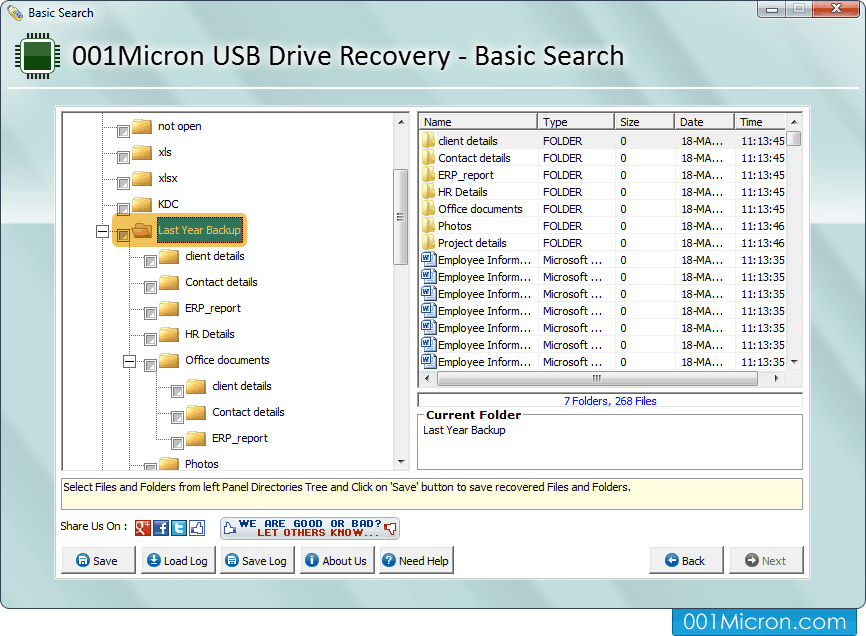Select the Save button's disk icon
This screenshot has height=636, width=866.
[83, 558]
